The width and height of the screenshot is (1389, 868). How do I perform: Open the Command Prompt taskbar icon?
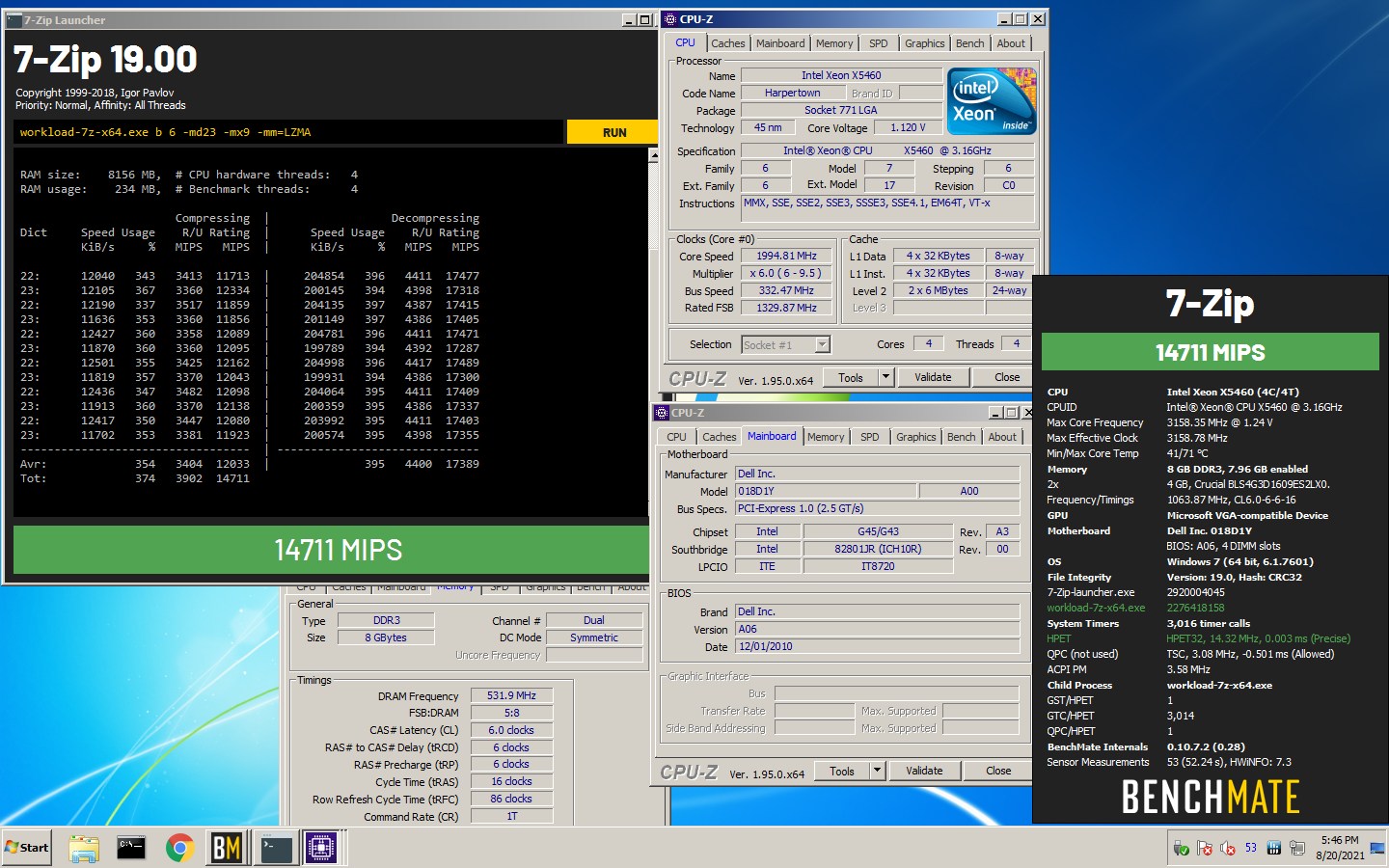click(131, 848)
